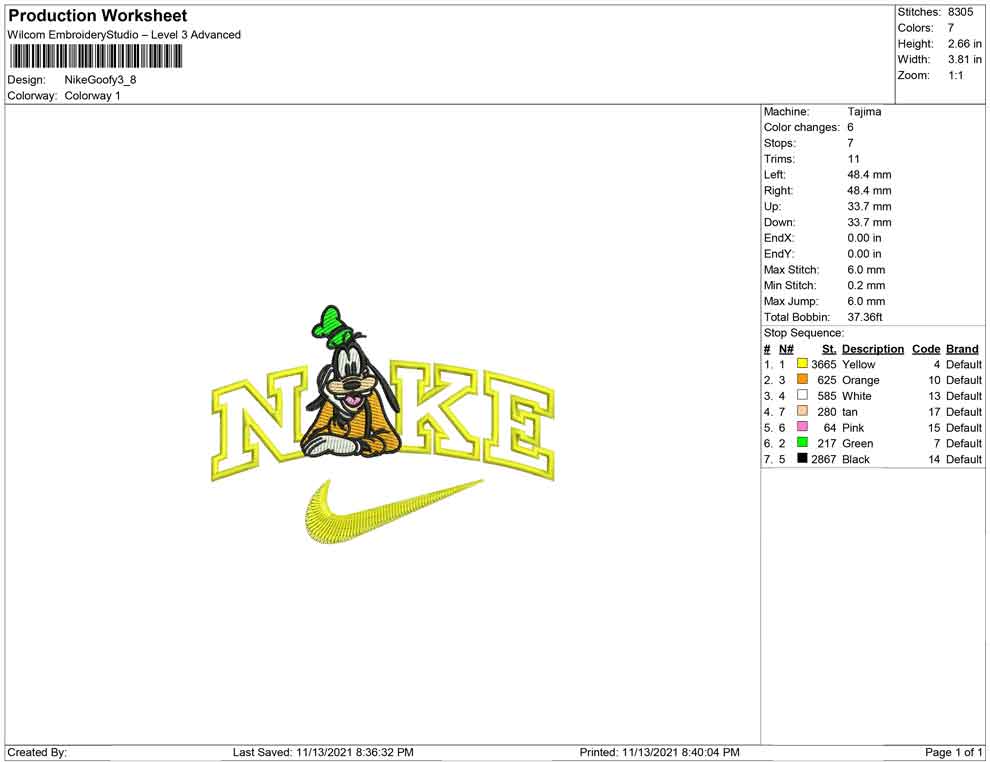Click stitch count 2867 in the Black row

coord(823,459)
